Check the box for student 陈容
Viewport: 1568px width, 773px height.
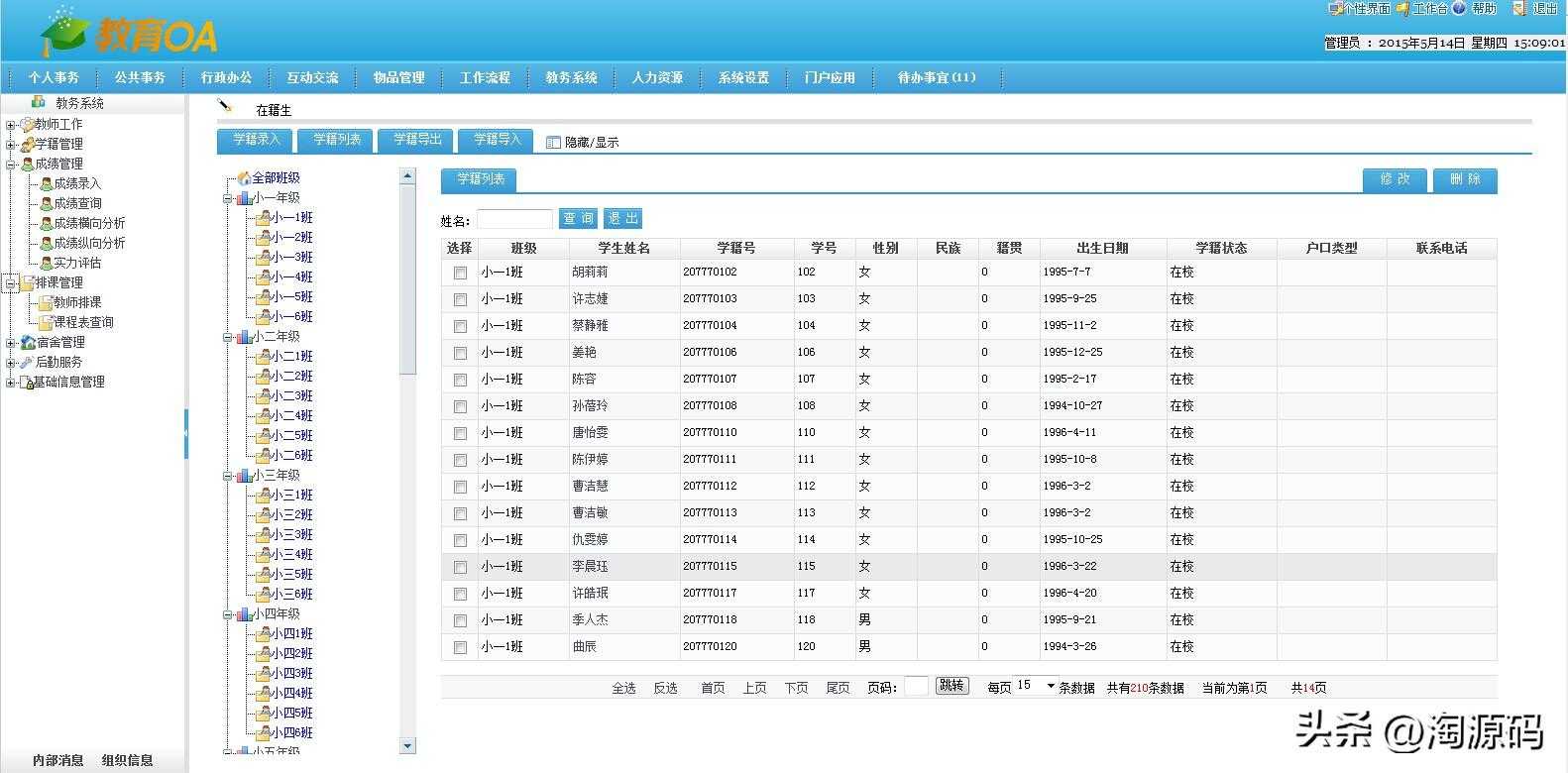[x=460, y=380]
